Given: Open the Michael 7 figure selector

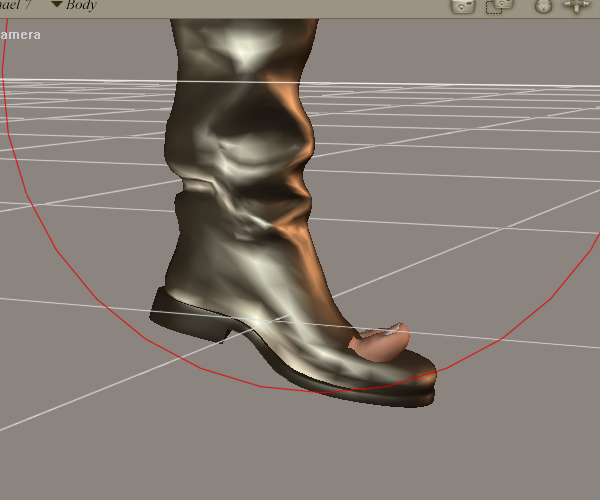Looking at the screenshot, I should pos(15,5).
